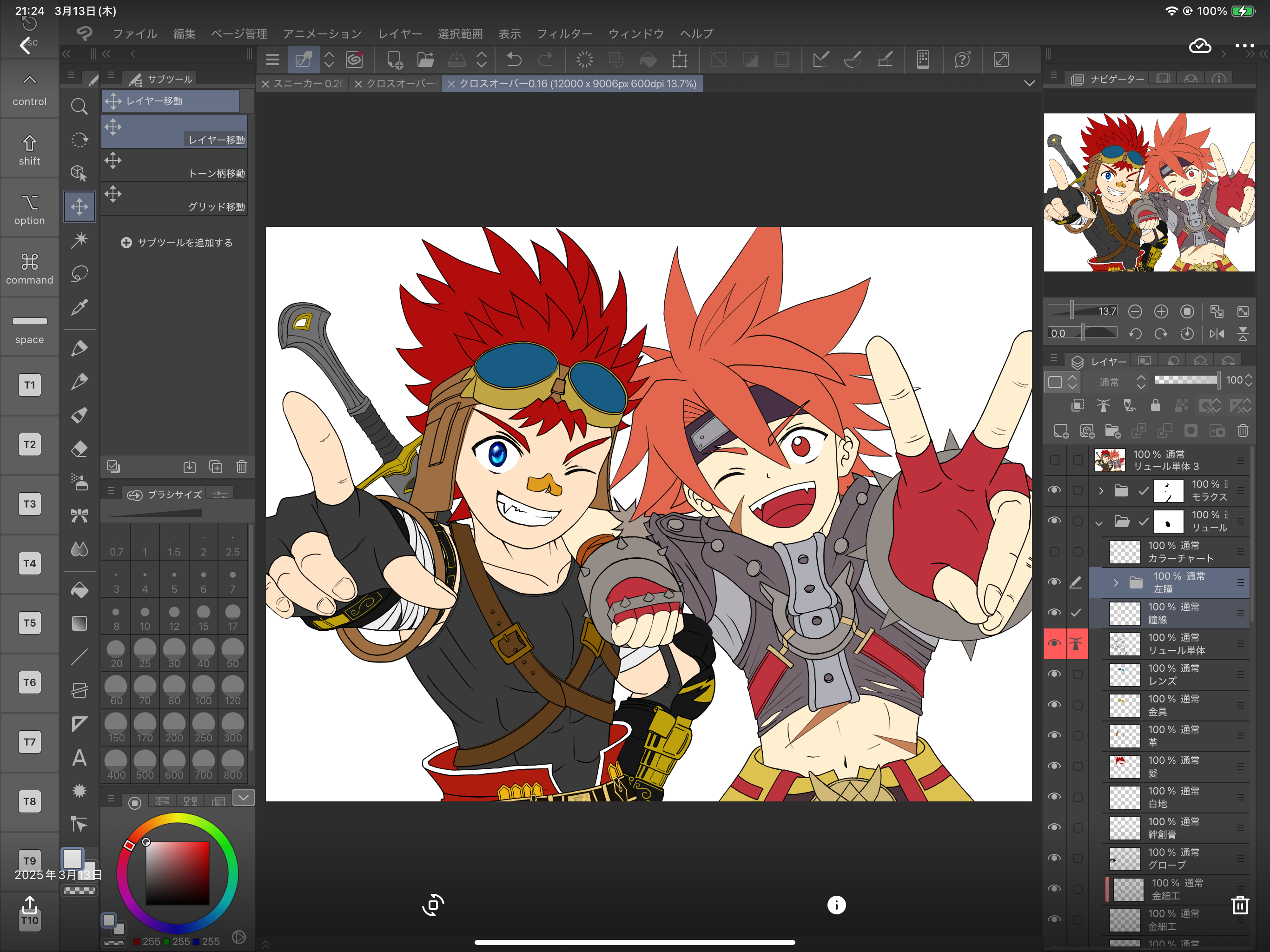Hide the 髪 layer
The height and width of the screenshot is (952, 1270).
pos(1054,766)
